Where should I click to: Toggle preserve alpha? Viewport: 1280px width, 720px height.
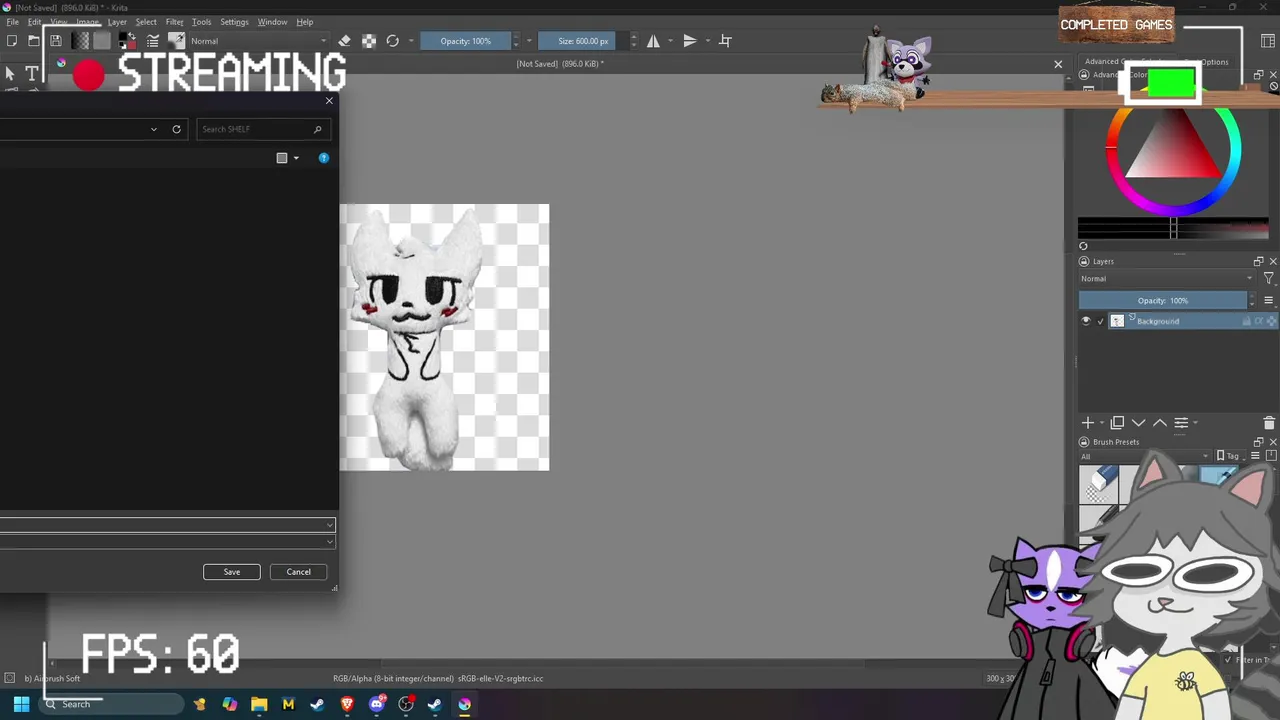(369, 41)
